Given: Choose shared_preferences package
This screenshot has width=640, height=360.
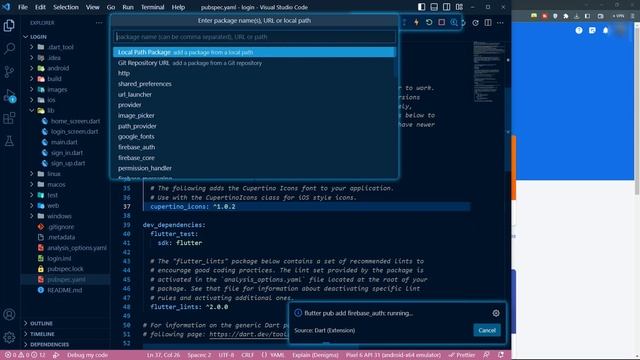Looking at the screenshot, I should pos(255,84).
